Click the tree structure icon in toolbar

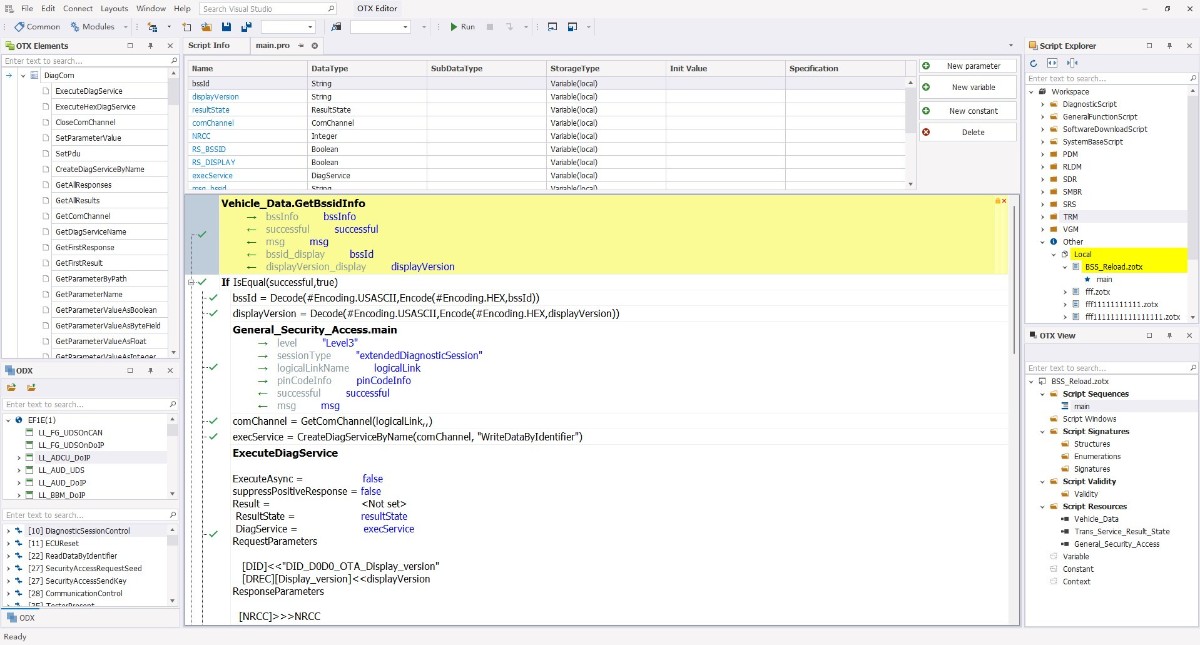pos(152,27)
